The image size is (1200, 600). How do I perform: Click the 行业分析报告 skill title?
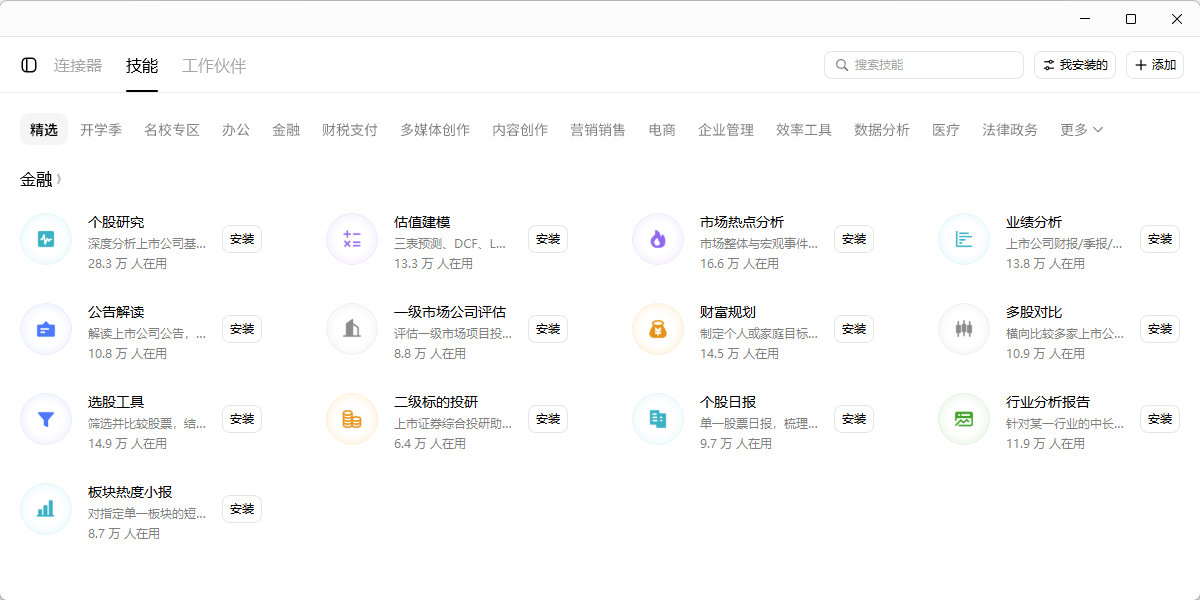pos(1048,402)
